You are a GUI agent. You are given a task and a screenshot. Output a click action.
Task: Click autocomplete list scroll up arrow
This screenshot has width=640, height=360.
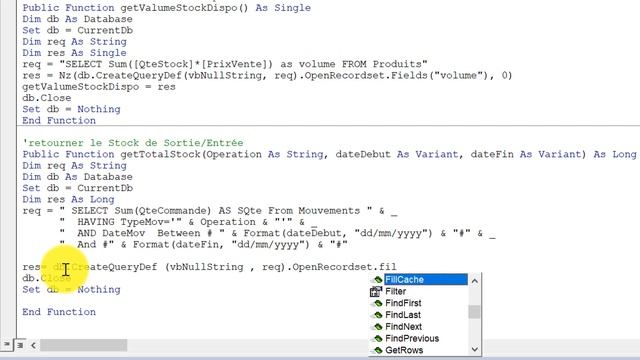[474, 281]
